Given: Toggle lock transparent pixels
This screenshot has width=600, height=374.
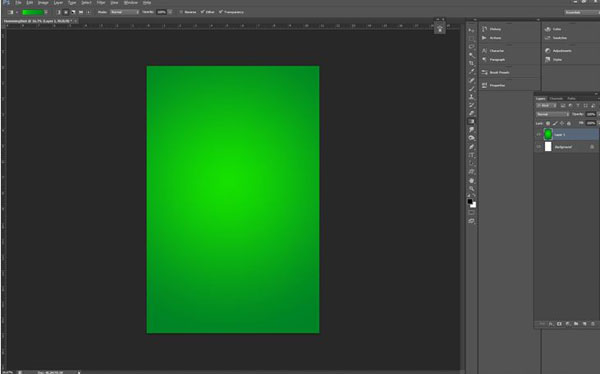Looking at the screenshot, I should [x=548, y=123].
